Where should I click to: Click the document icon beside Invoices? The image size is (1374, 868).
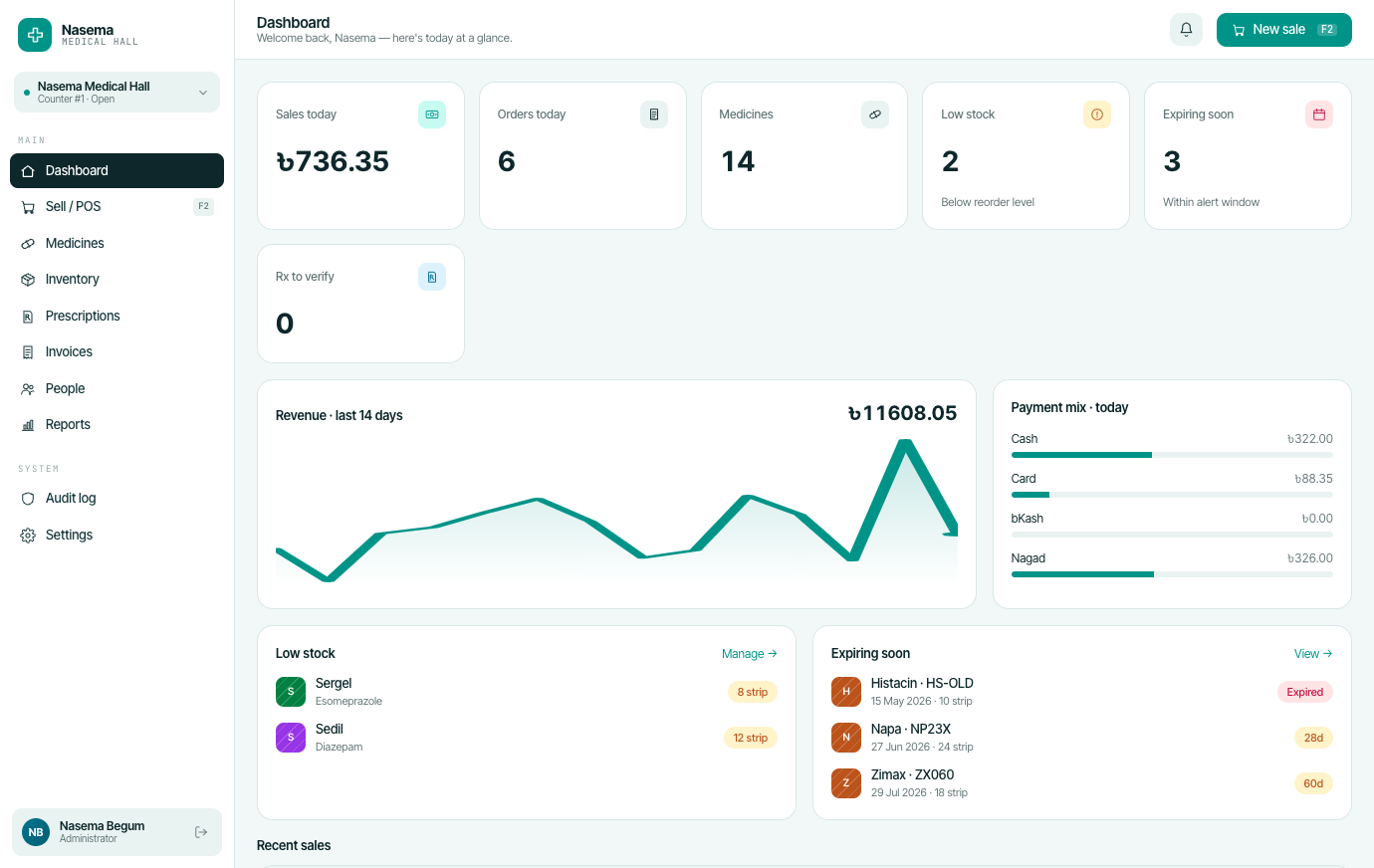click(x=28, y=352)
